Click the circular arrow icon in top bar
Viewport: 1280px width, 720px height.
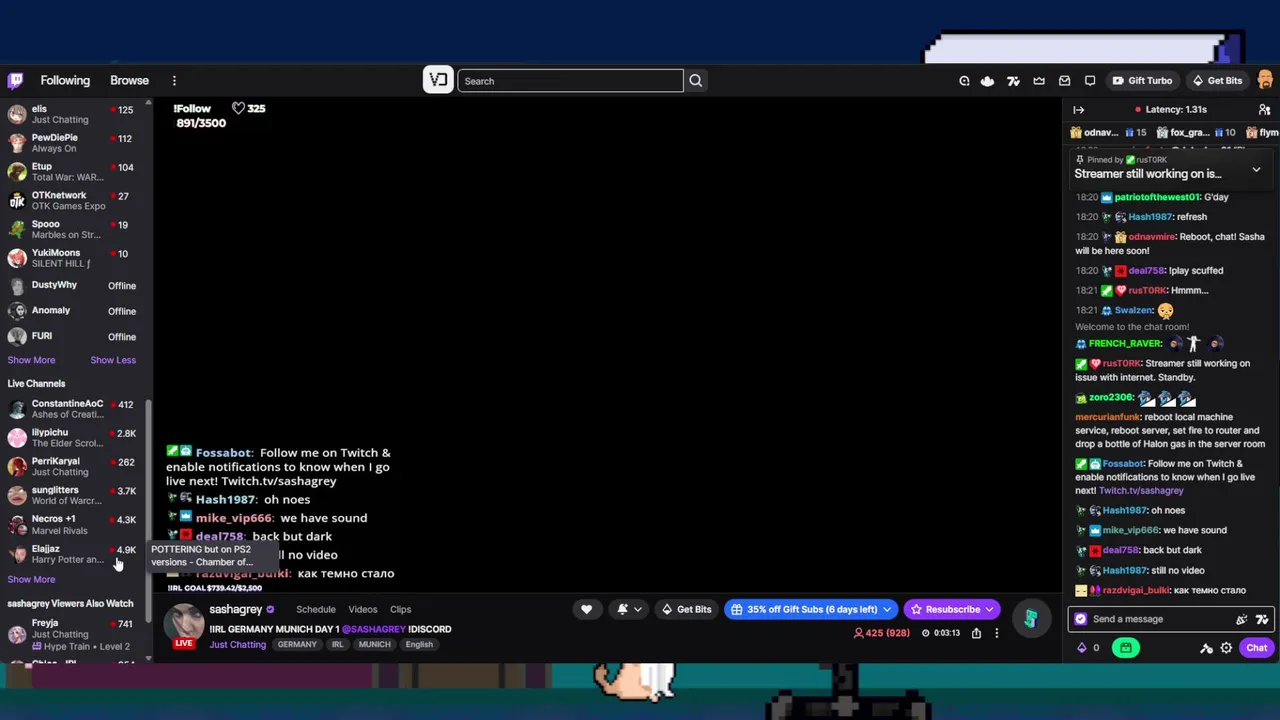point(964,81)
